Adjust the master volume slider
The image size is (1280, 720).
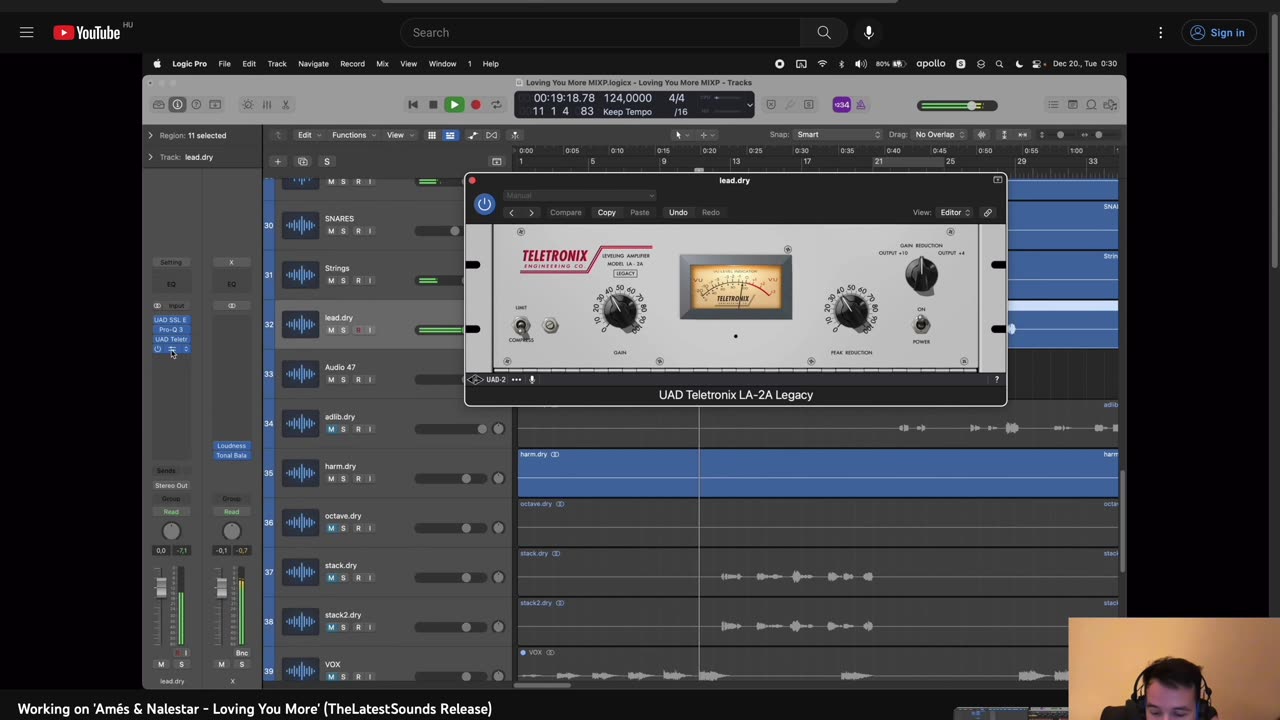[957, 105]
